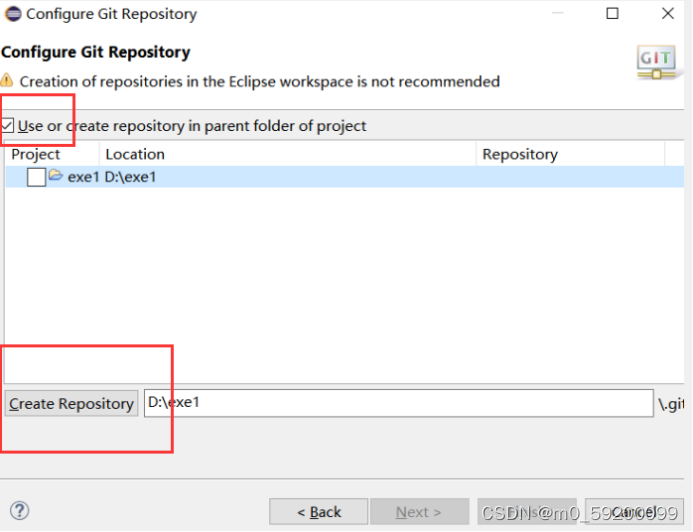The height and width of the screenshot is (532, 693).
Task: Open help via question mark icon
Action: point(19,511)
